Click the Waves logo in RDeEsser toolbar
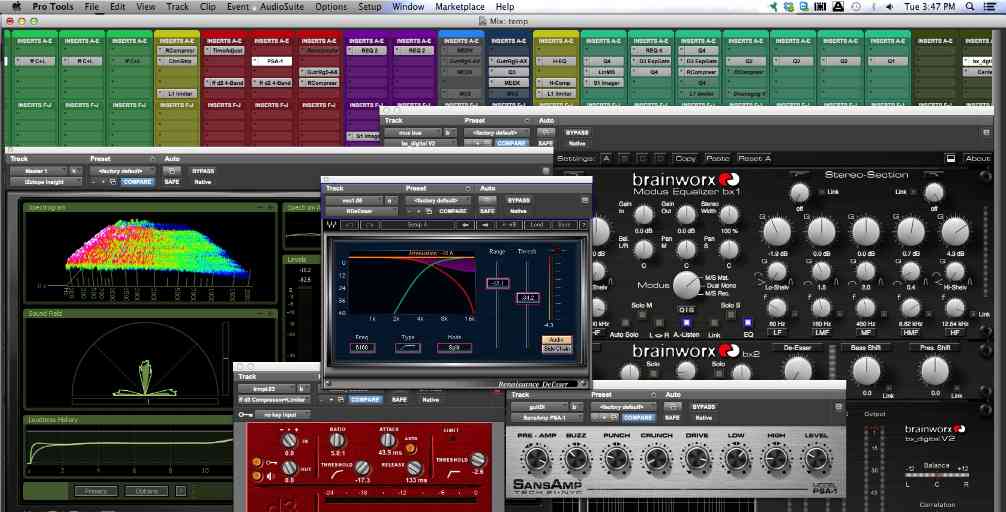 (332, 225)
